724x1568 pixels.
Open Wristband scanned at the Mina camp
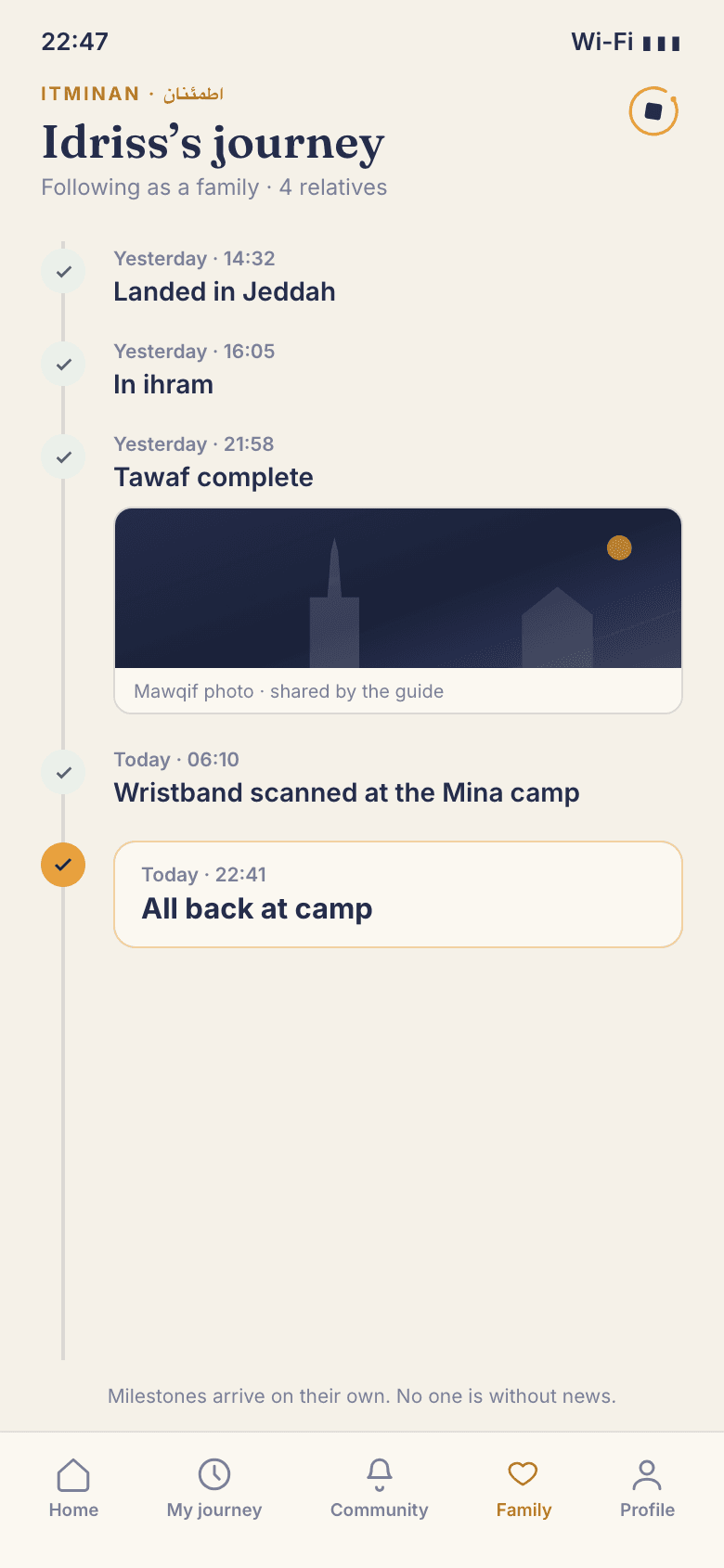[346, 793]
